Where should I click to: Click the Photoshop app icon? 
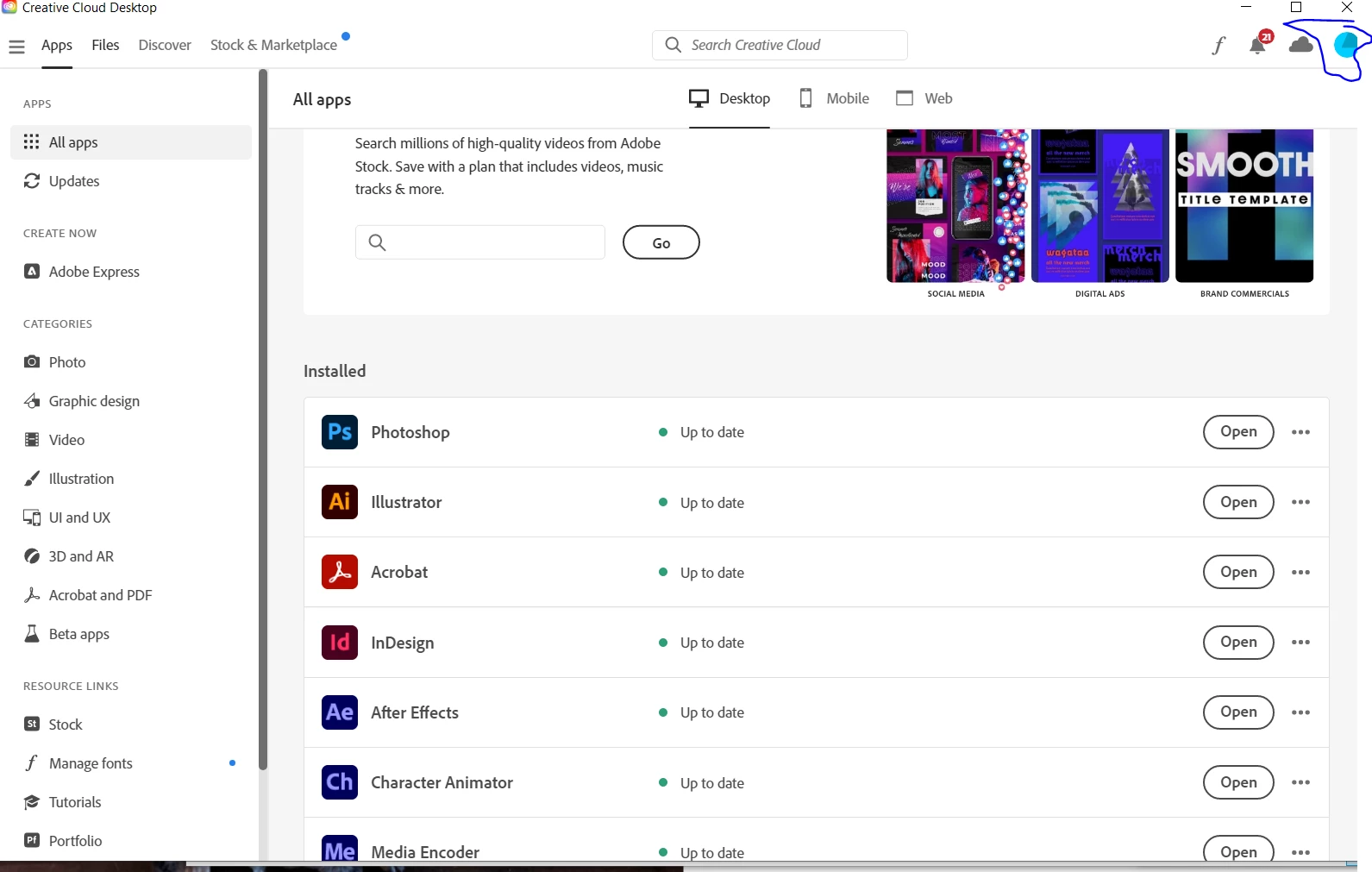coord(340,432)
